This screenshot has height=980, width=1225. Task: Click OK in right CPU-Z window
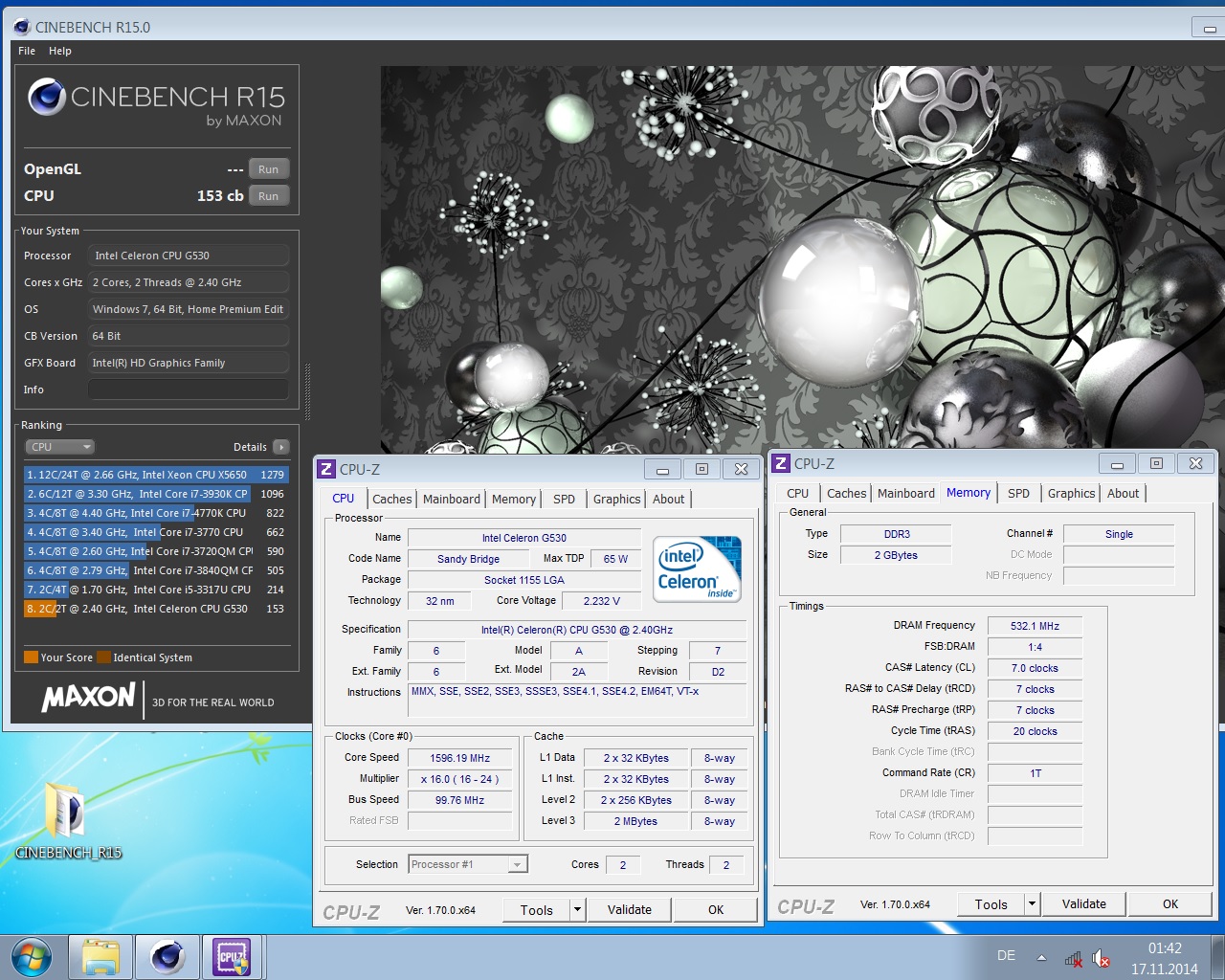click(1170, 903)
